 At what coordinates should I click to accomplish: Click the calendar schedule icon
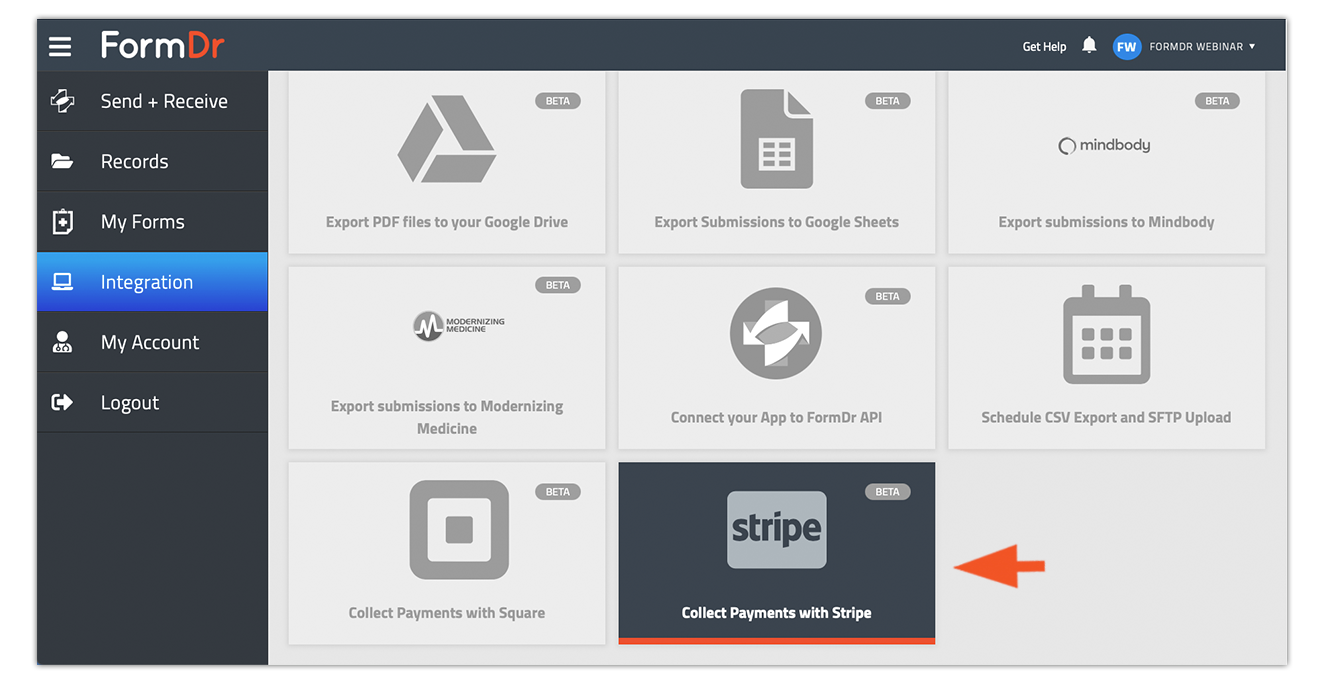[x=1106, y=334]
